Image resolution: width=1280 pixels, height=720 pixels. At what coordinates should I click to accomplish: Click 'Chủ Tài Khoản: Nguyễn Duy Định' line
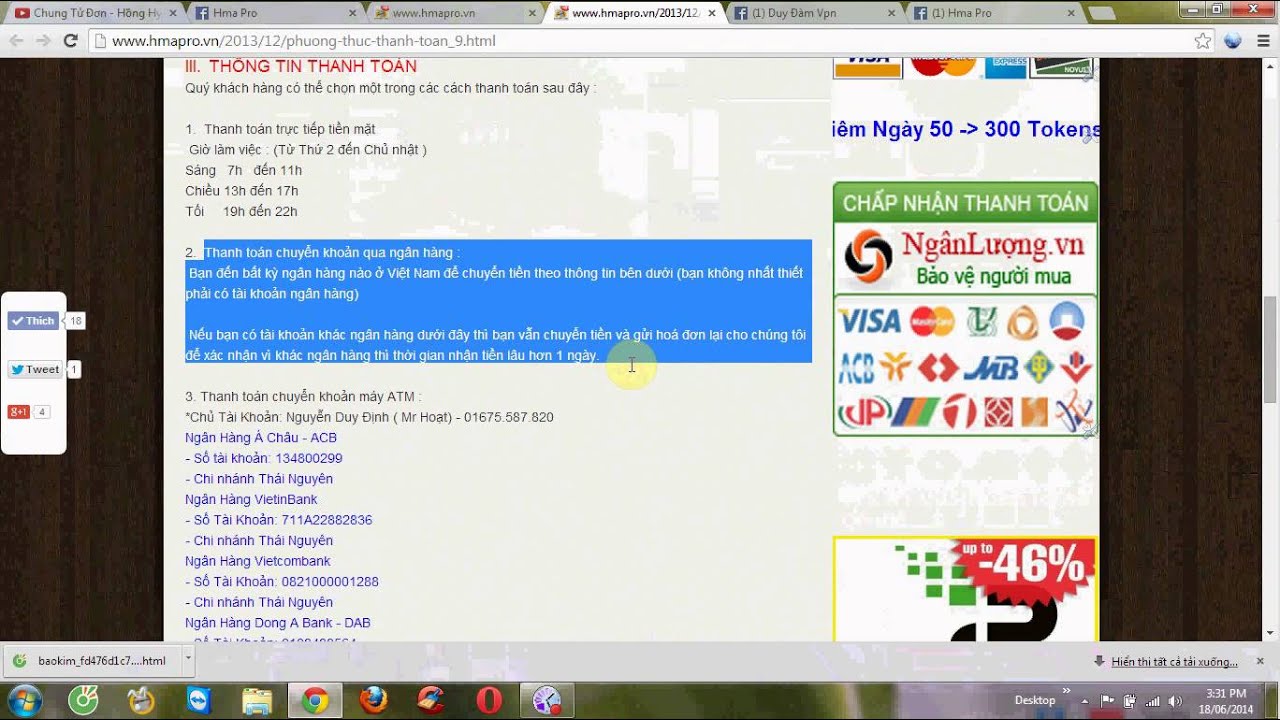[369, 417]
